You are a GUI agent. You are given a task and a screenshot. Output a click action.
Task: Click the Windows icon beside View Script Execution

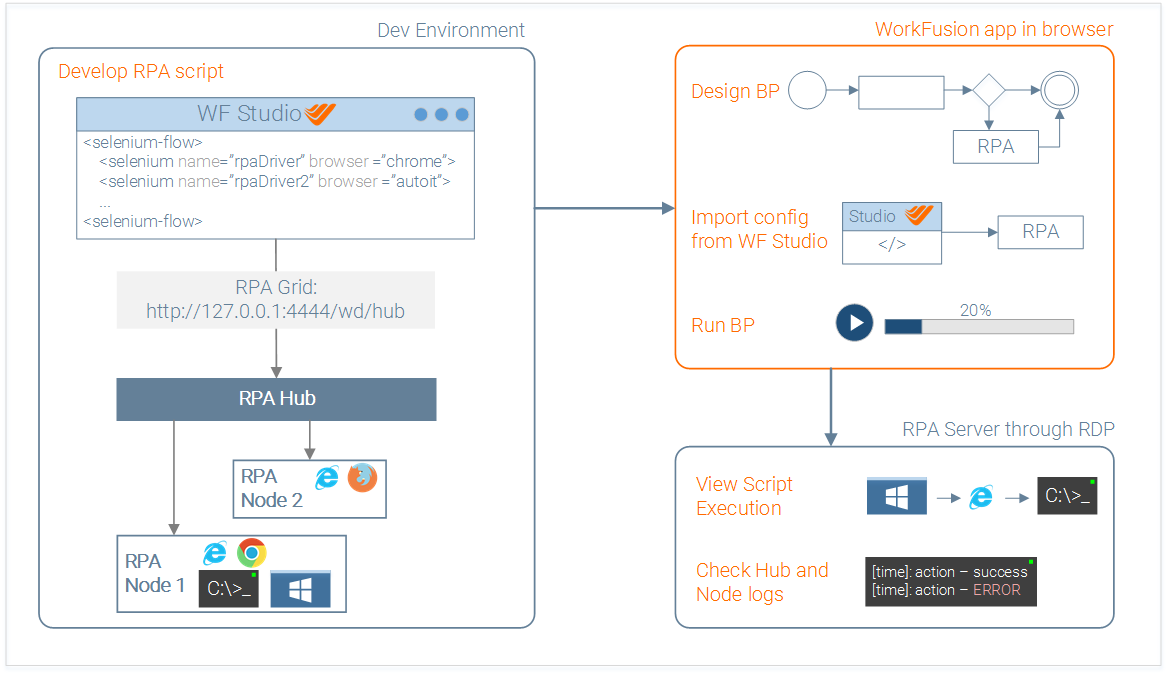coord(897,496)
